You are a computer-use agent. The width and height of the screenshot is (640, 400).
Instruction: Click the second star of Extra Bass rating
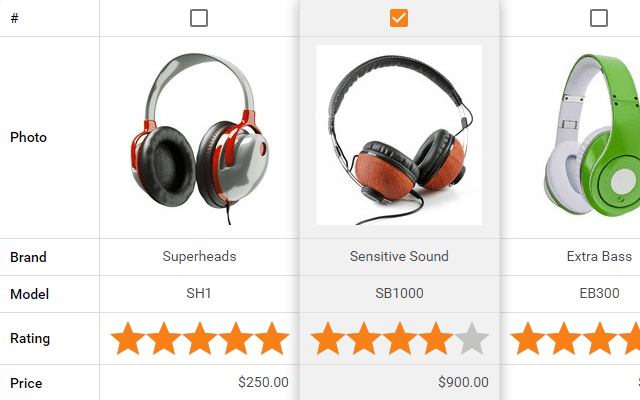coord(563,339)
